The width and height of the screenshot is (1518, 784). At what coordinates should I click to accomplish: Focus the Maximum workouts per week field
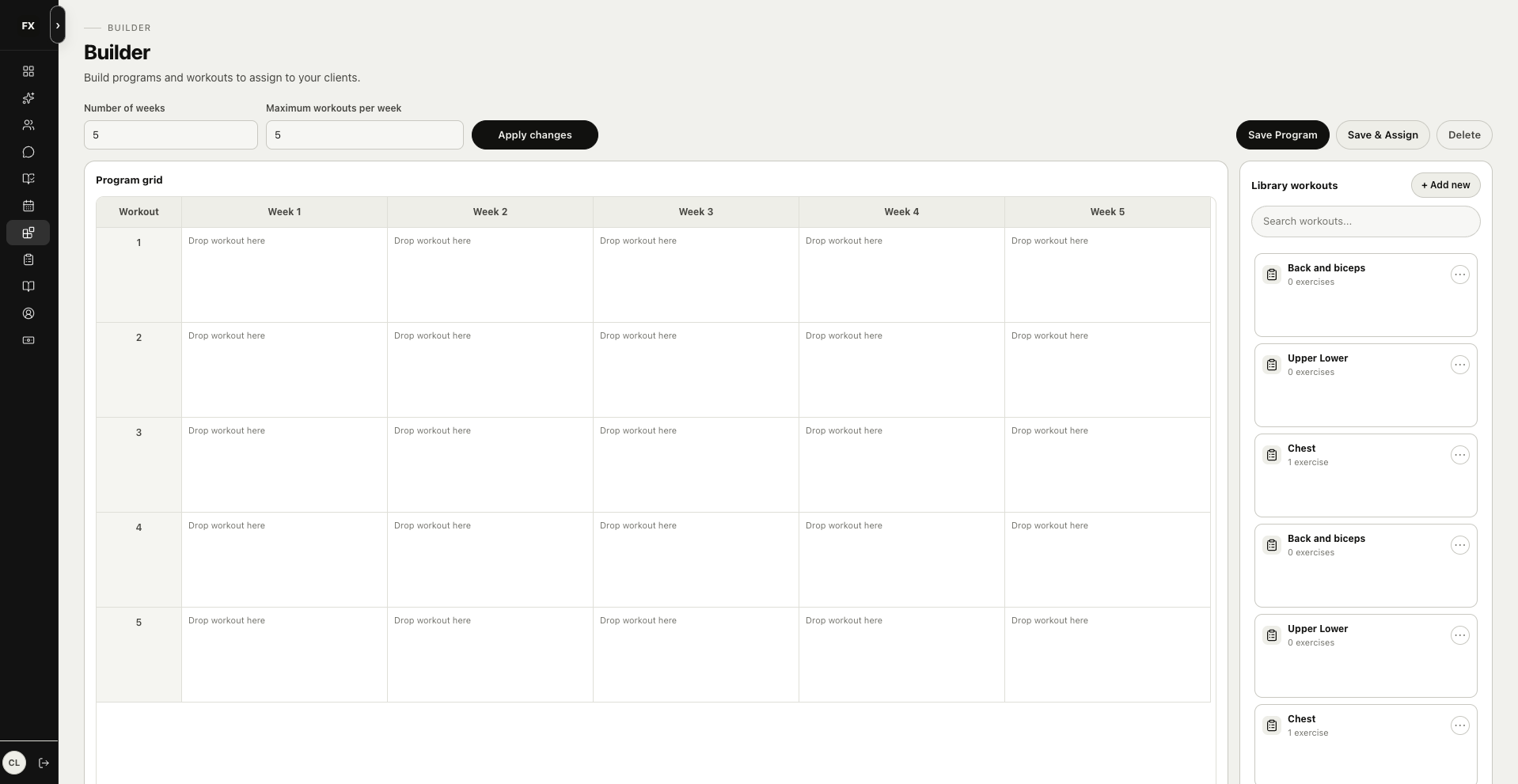click(365, 134)
